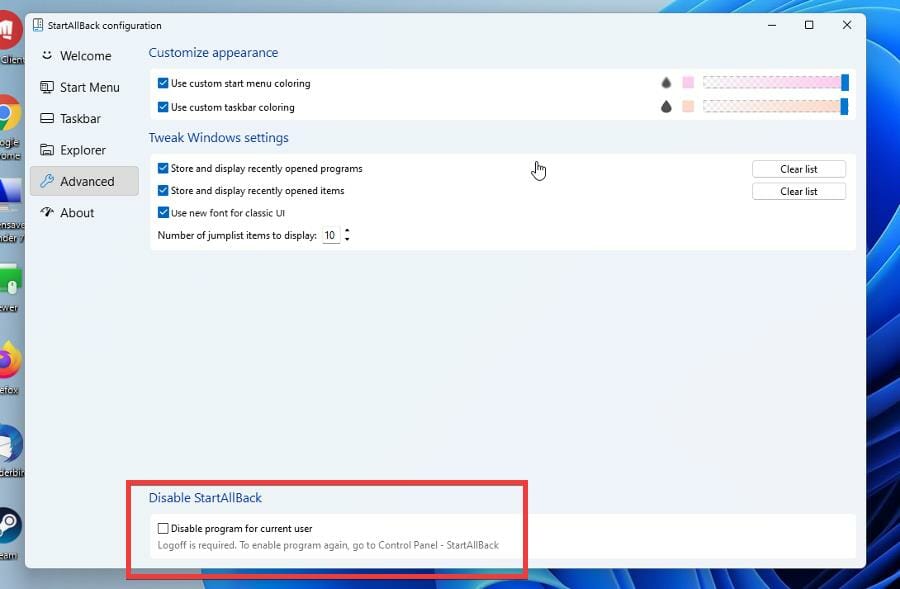Open the Start Menu settings page
This screenshot has height=589, width=900.
[46, 87]
